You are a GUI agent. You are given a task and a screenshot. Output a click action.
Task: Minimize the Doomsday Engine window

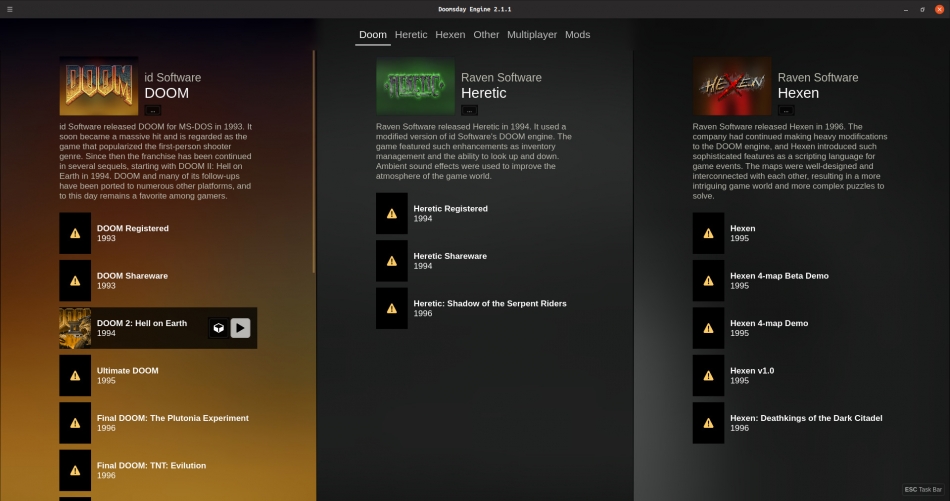coord(906,9)
